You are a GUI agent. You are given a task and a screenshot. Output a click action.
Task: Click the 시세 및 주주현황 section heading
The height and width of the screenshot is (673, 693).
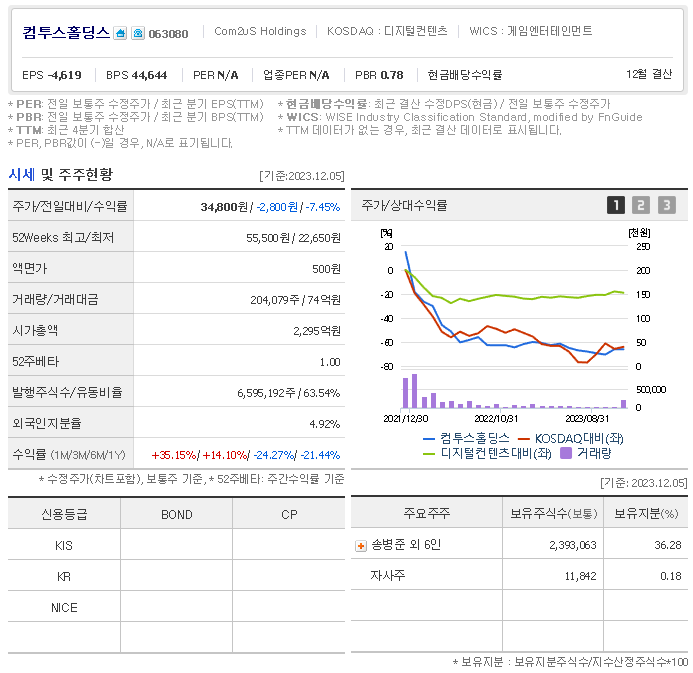pyautogui.click(x=61, y=175)
